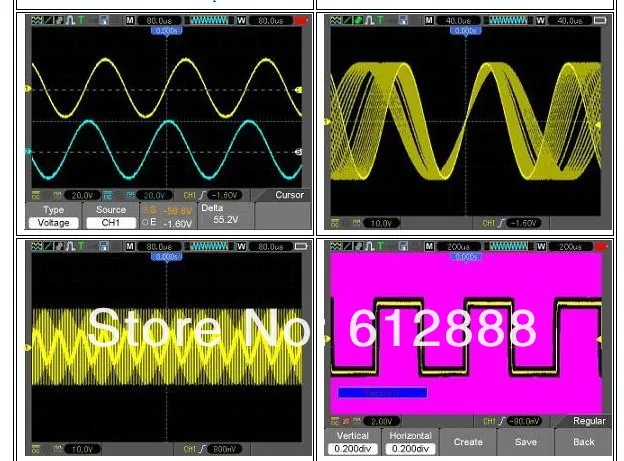Click the W icon in the 40.0us scope toolbar

[x=540, y=20]
